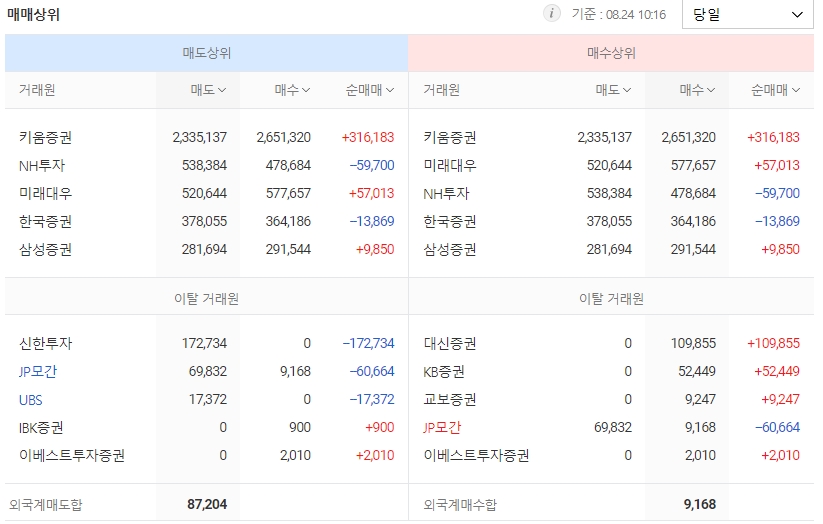Select the 매도상위 header tab

206,53
